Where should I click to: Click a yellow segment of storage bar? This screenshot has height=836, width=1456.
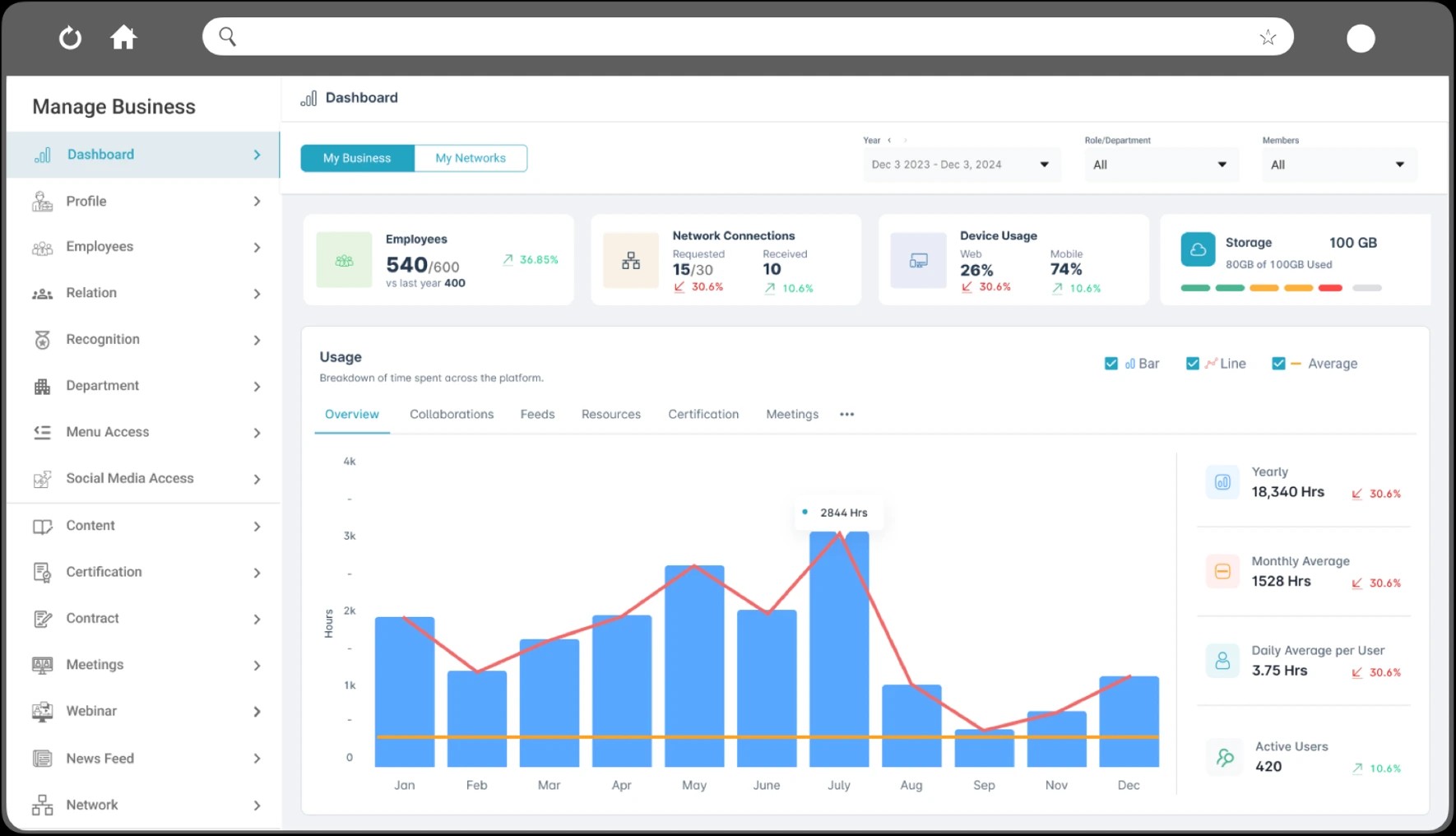click(1265, 289)
